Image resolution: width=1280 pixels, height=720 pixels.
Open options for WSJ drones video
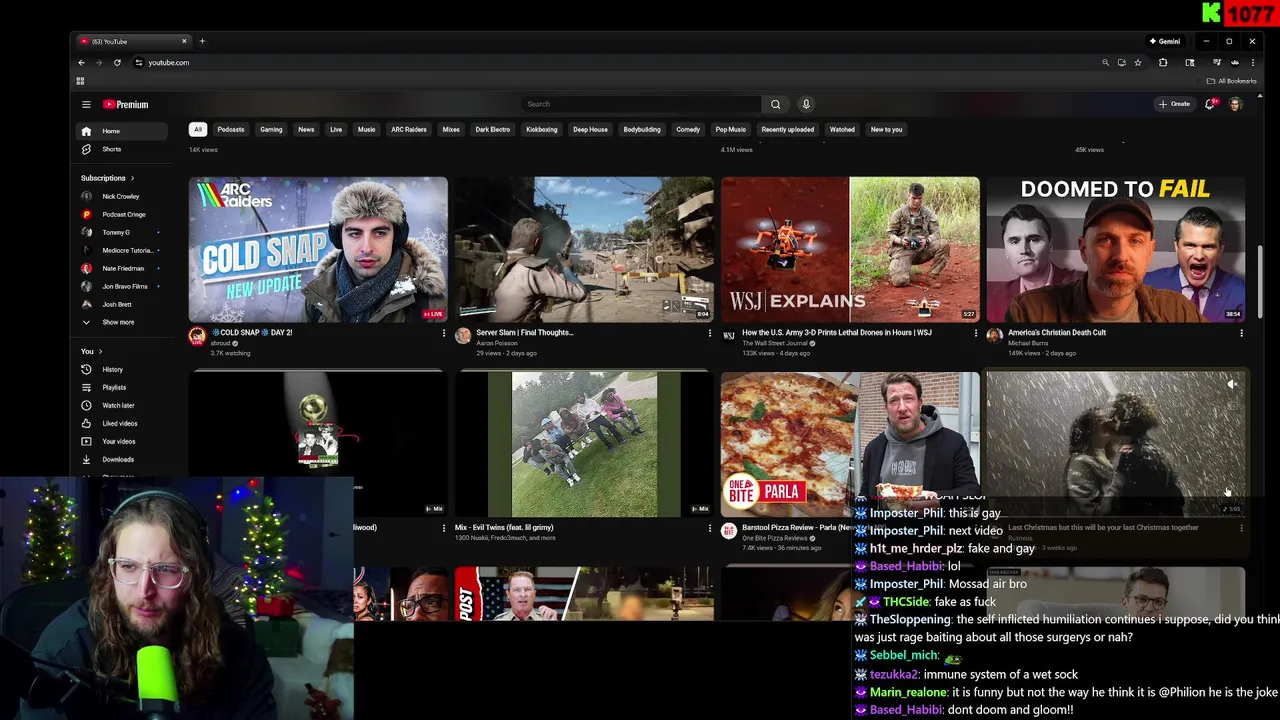pyautogui.click(x=976, y=333)
